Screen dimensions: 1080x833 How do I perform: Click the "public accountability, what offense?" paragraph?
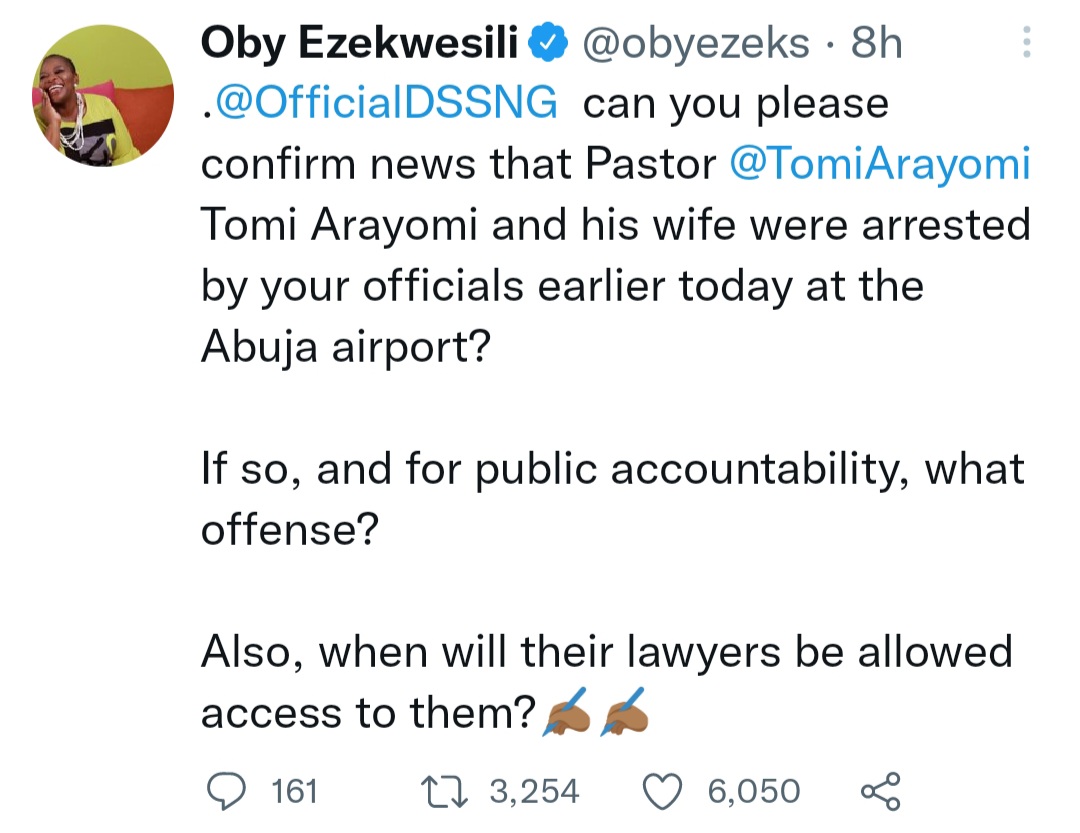(x=612, y=499)
